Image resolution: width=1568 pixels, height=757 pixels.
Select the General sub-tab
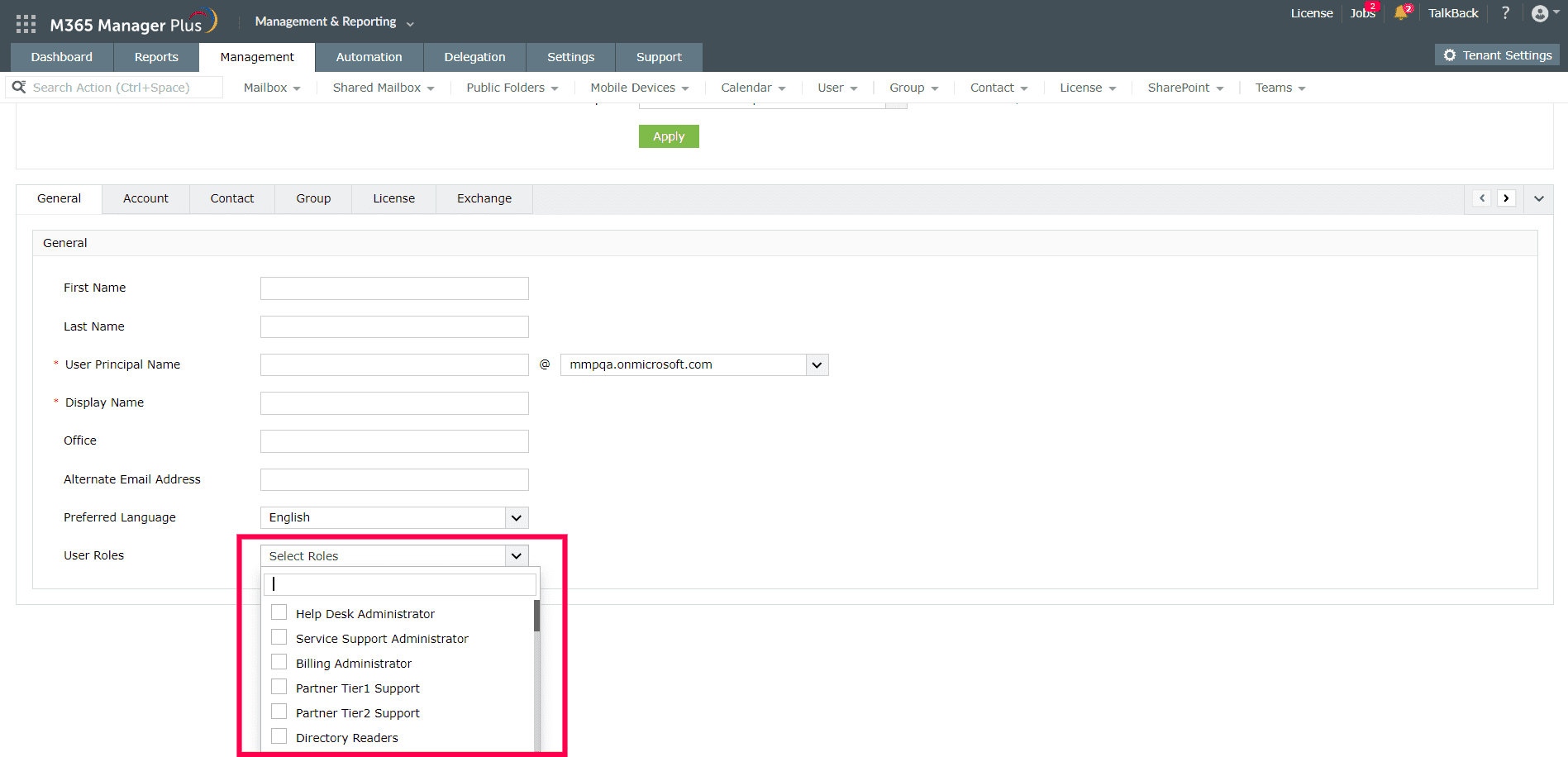[x=59, y=198]
